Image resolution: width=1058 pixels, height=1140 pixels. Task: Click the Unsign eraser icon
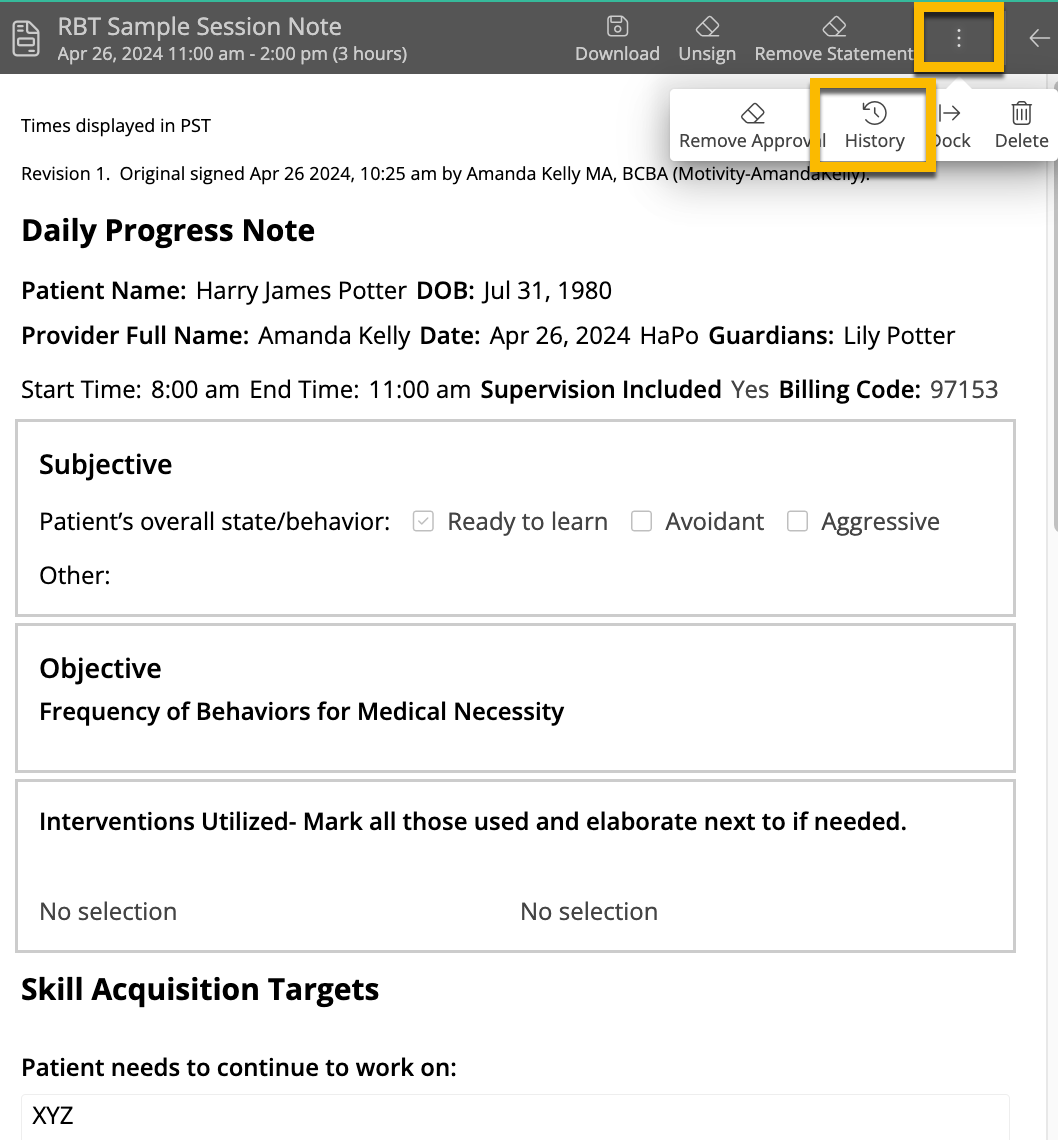[707, 27]
